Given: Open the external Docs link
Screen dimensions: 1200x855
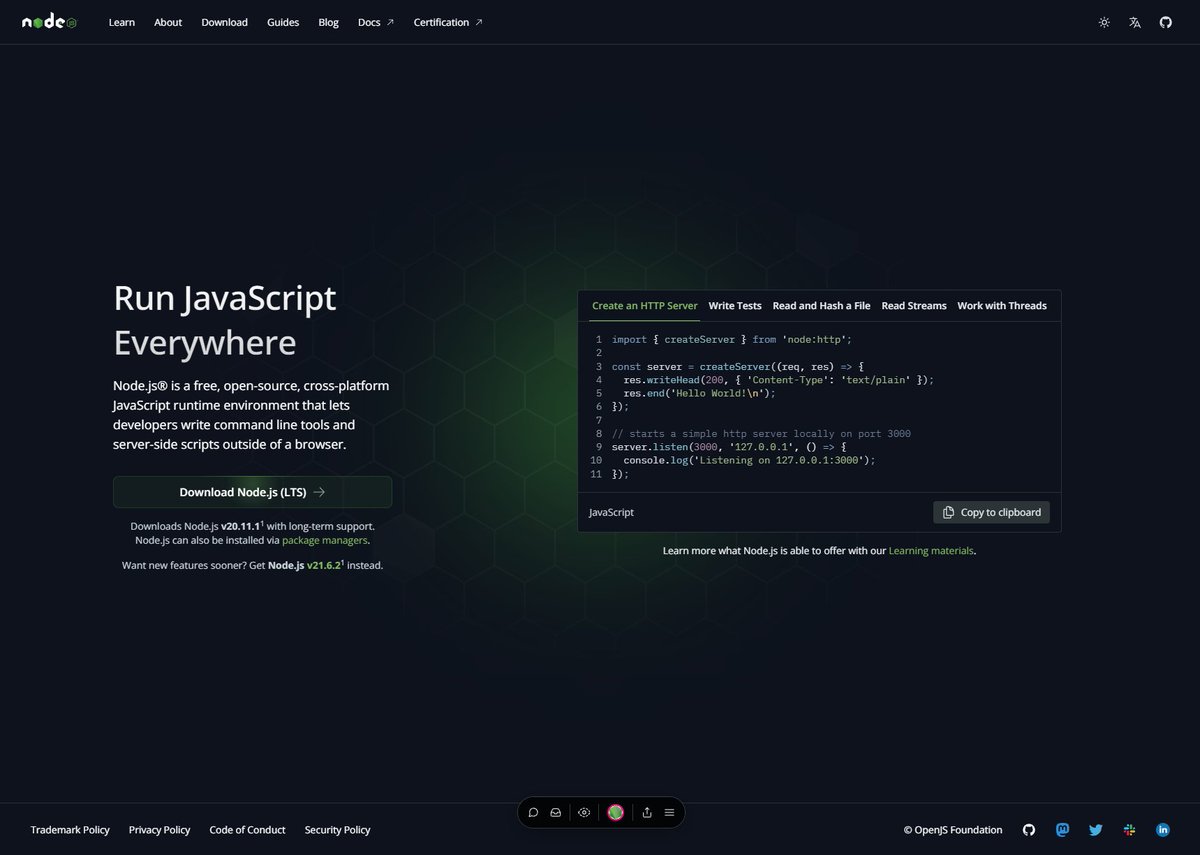Looking at the screenshot, I should click(376, 22).
